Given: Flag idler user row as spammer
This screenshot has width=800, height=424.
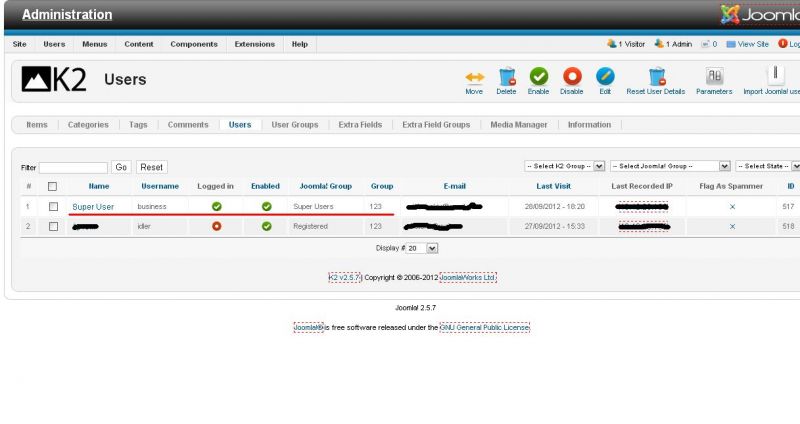Looking at the screenshot, I should click(732, 226).
